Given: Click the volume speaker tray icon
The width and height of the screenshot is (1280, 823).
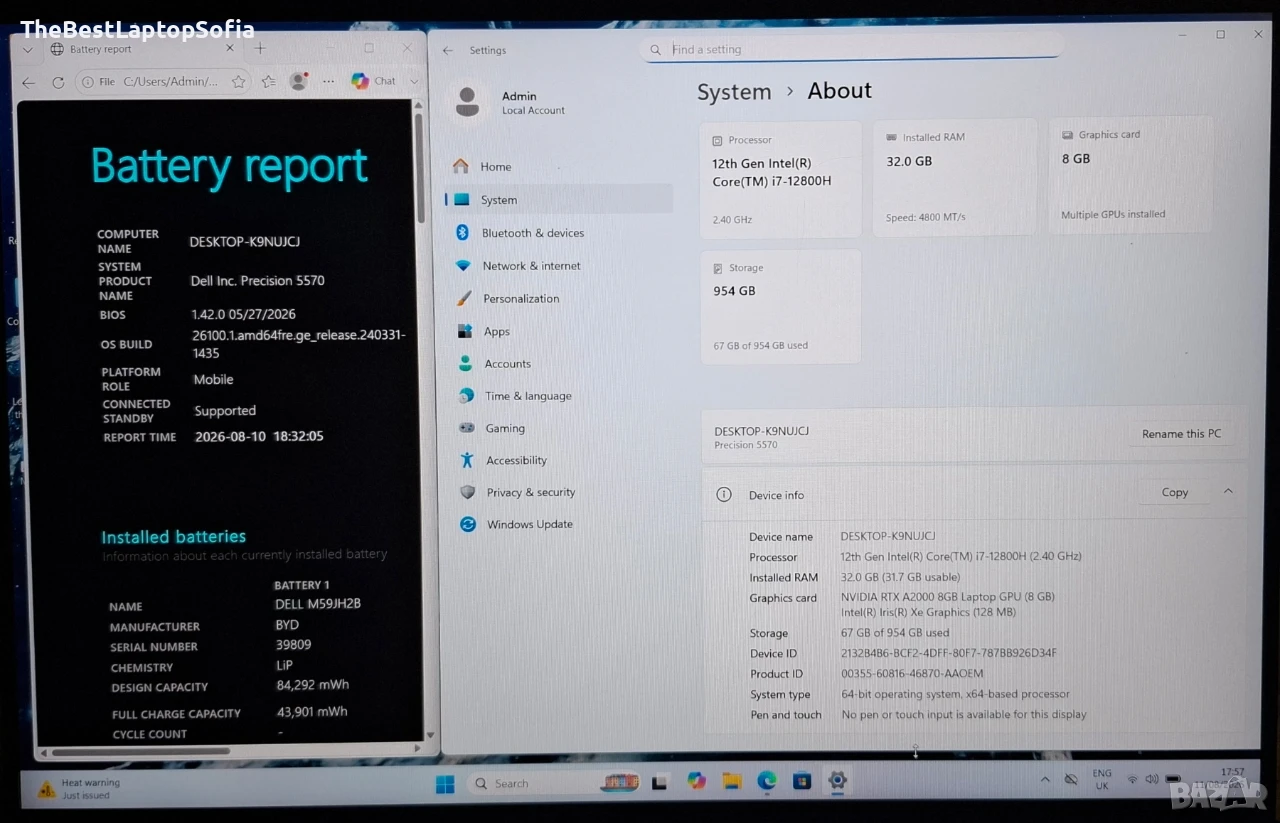Looking at the screenshot, I should (1151, 779).
